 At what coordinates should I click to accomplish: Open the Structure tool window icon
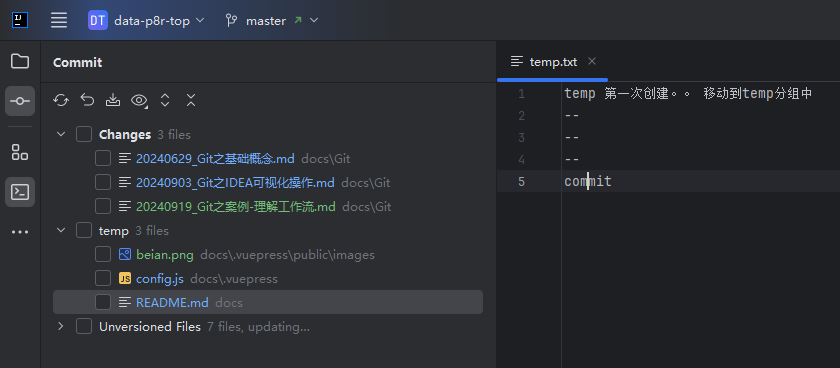pyautogui.click(x=20, y=152)
